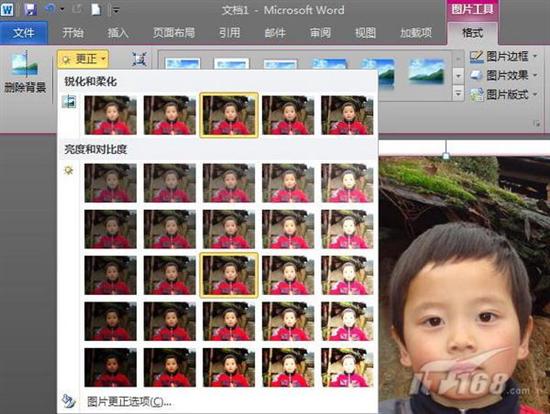Apply top-row middle brightness preset
Screen dimensions: 550x414
point(229,183)
